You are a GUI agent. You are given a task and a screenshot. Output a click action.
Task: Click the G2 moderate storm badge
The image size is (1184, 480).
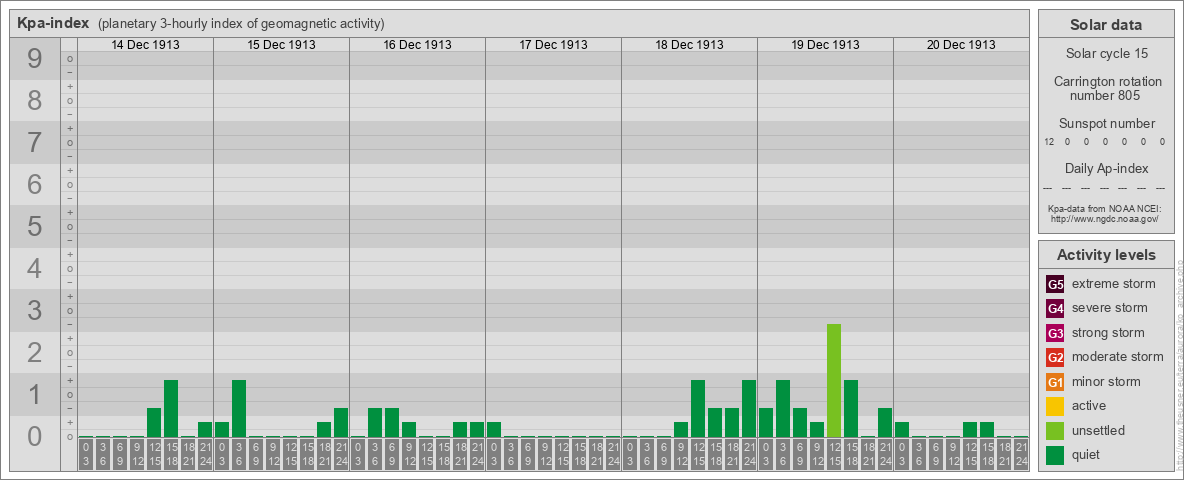[1056, 357]
